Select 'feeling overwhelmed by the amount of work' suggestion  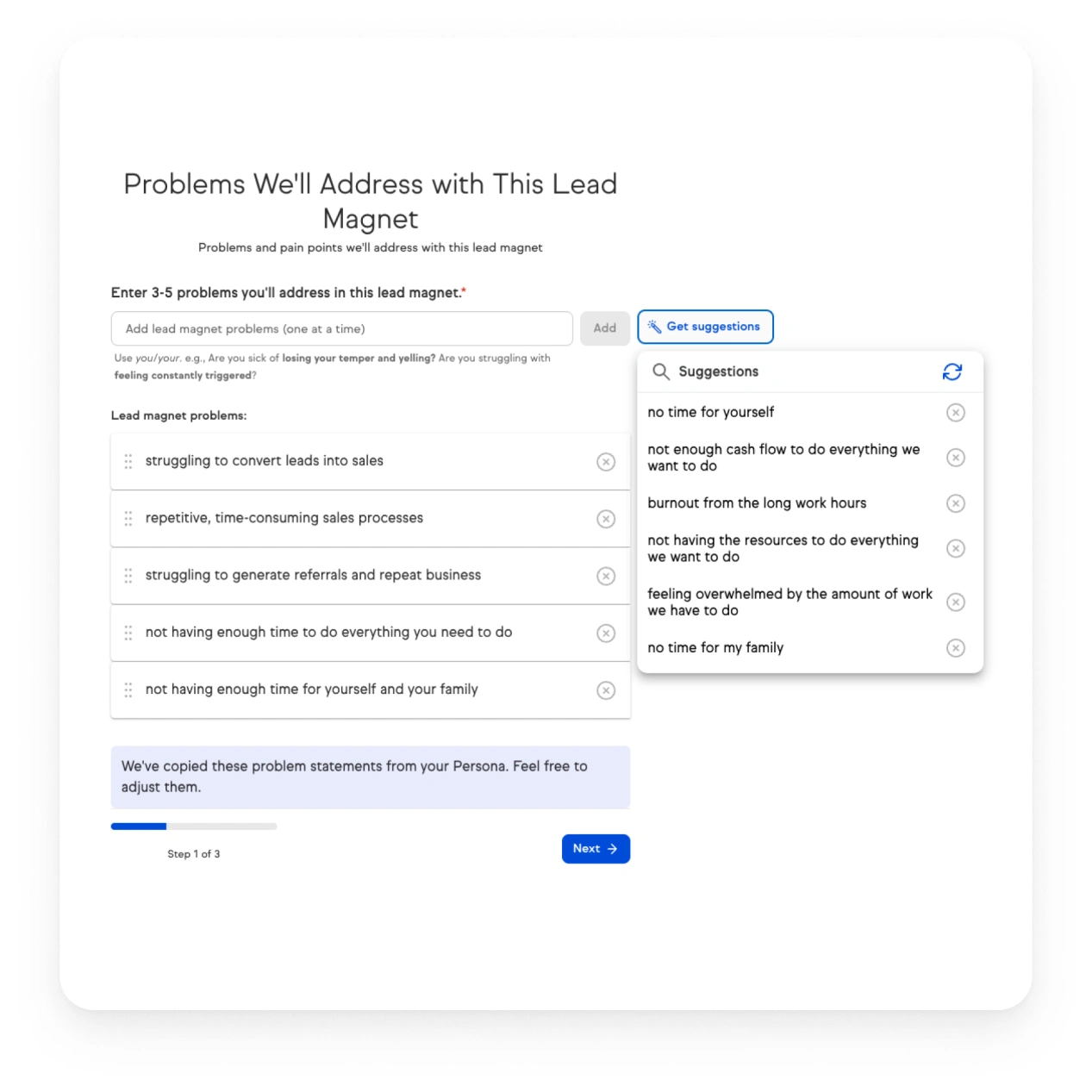[x=789, y=602]
